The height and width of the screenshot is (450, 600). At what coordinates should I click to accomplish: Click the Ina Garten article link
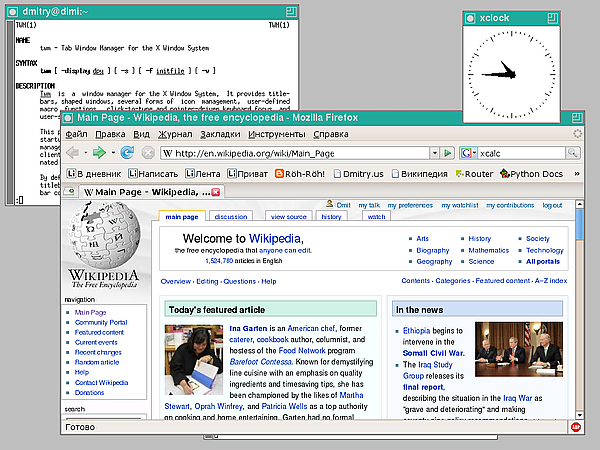click(x=248, y=328)
